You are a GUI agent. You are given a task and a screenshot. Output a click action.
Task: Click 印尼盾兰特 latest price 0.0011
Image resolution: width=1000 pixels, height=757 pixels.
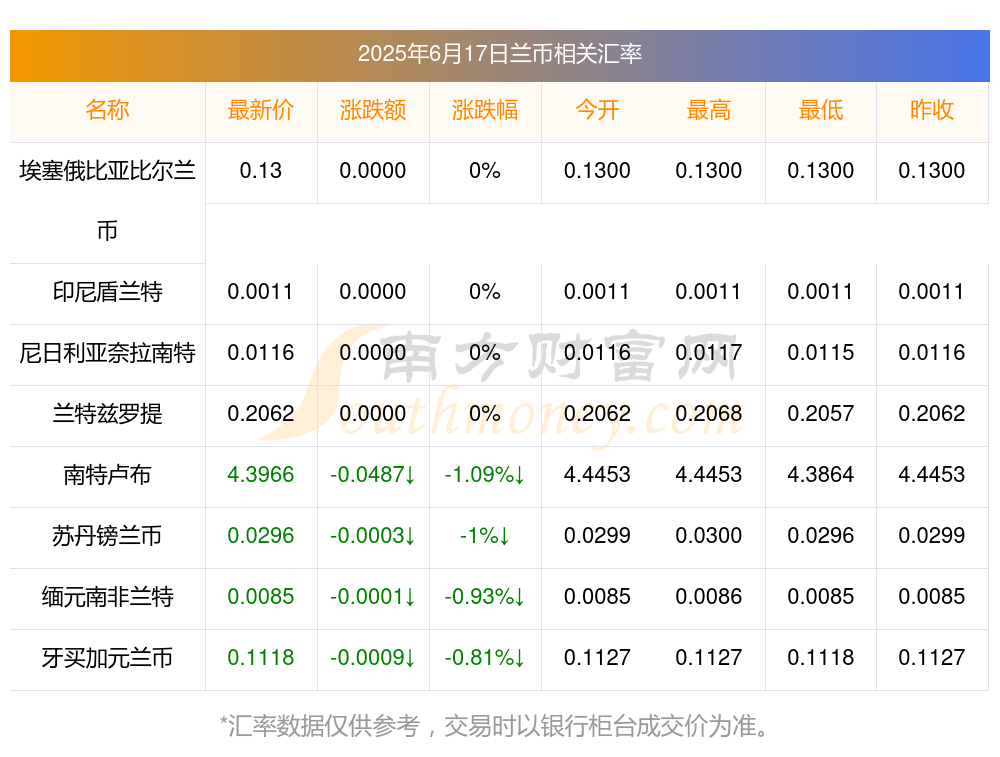260,292
